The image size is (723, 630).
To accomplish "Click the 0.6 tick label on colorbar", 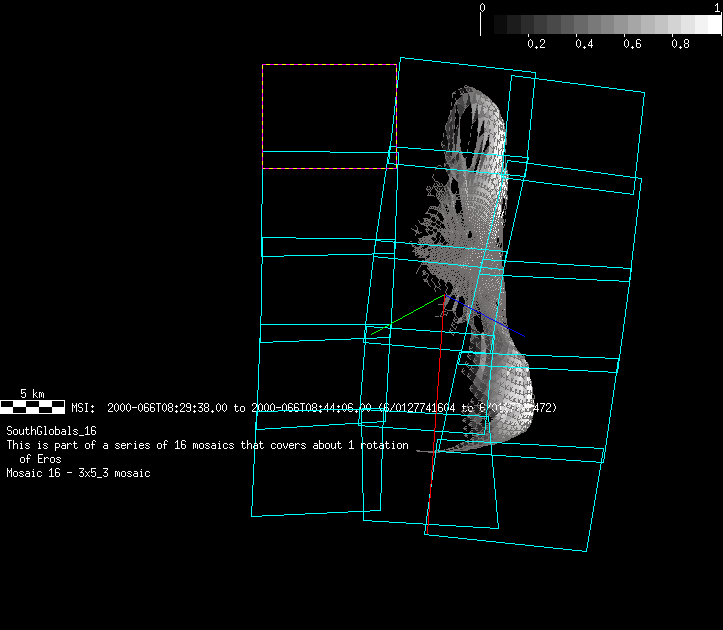I will (x=632, y=44).
